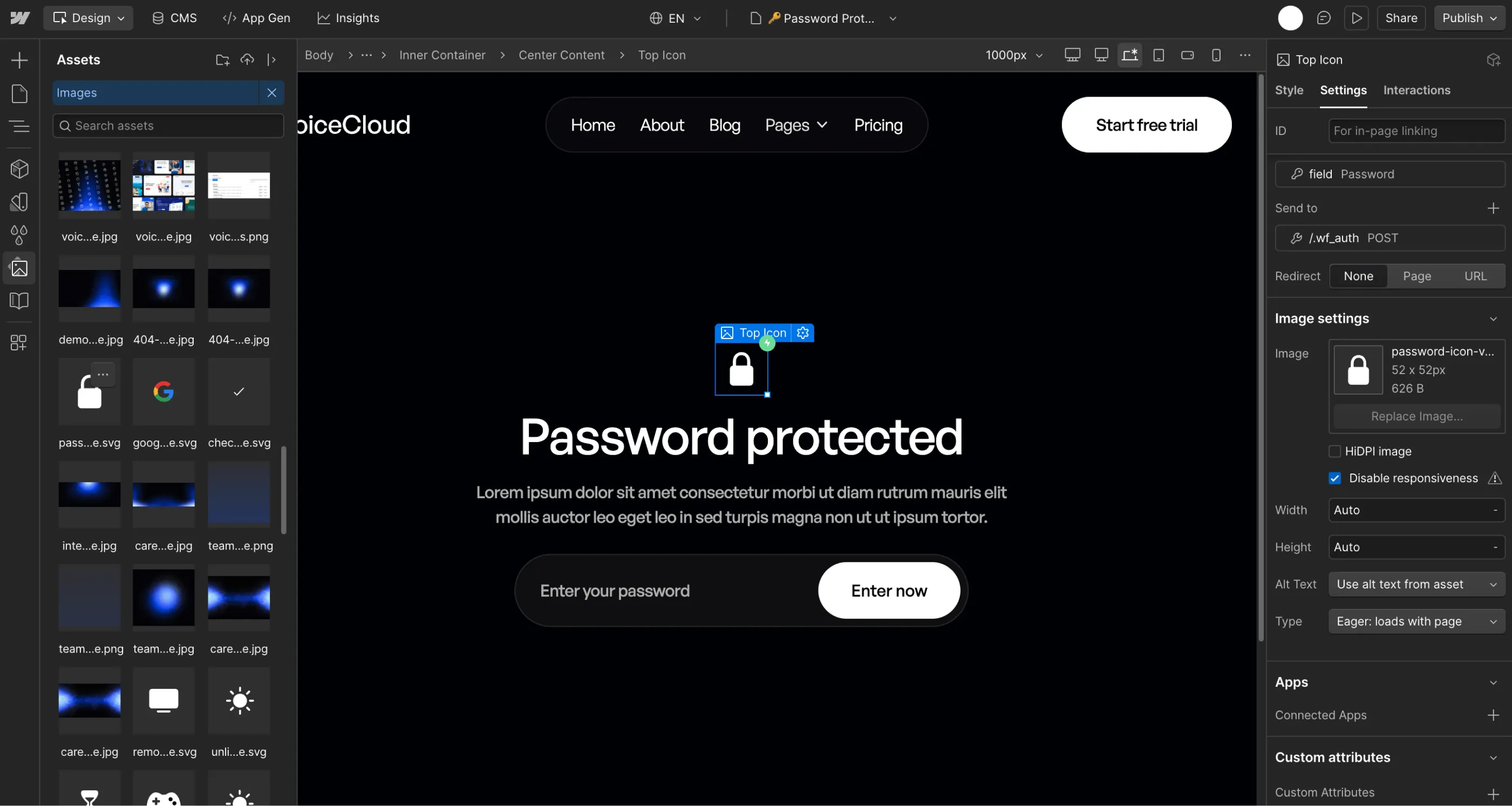Viewport: 1512px width, 806px height.
Task: Uncheck Disable responsiveness
Action: pos(1335,478)
